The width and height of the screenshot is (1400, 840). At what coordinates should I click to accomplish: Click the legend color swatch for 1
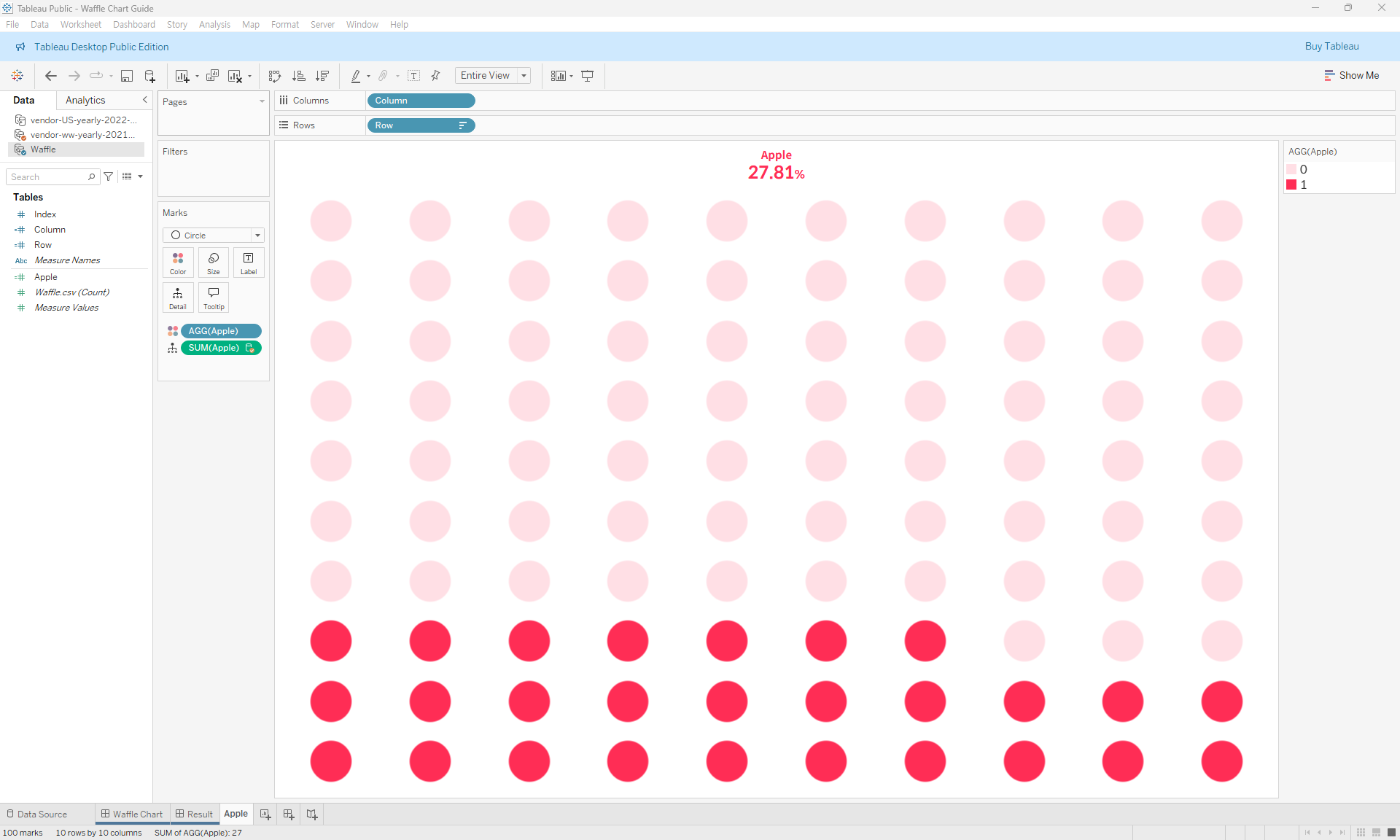[x=1291, y=184]
